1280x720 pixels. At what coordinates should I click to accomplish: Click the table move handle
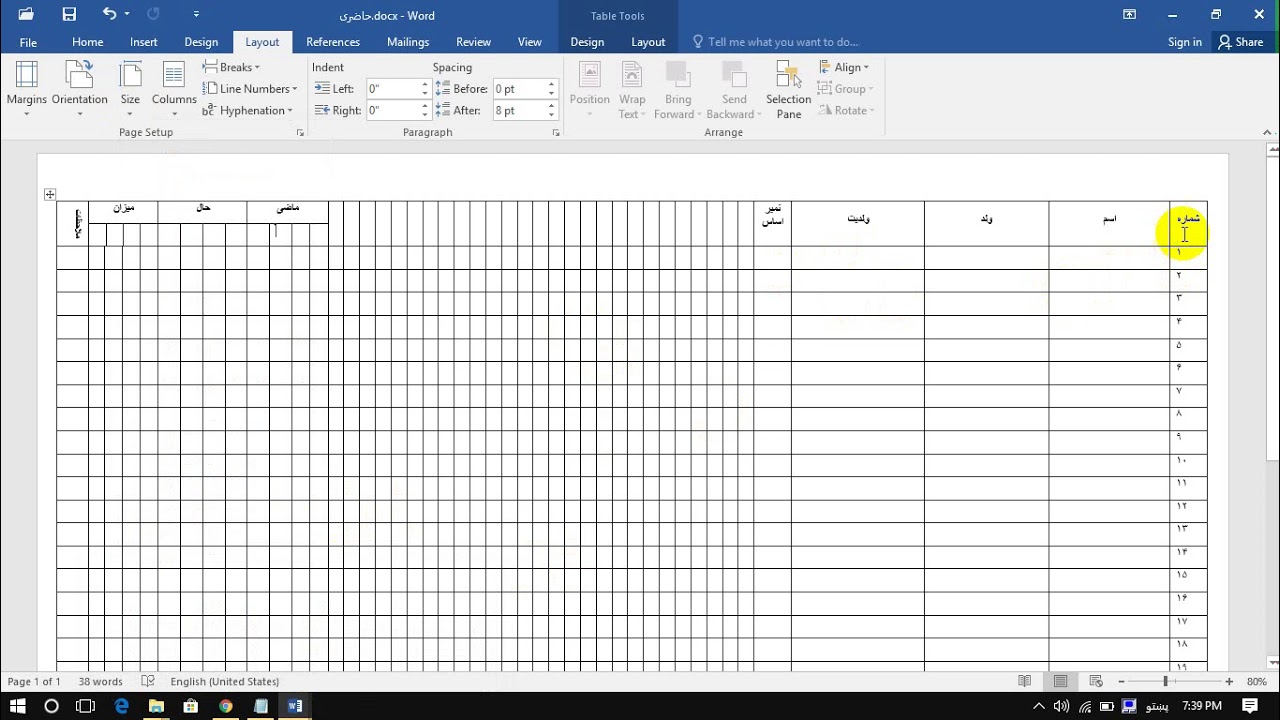coord(50,195)
